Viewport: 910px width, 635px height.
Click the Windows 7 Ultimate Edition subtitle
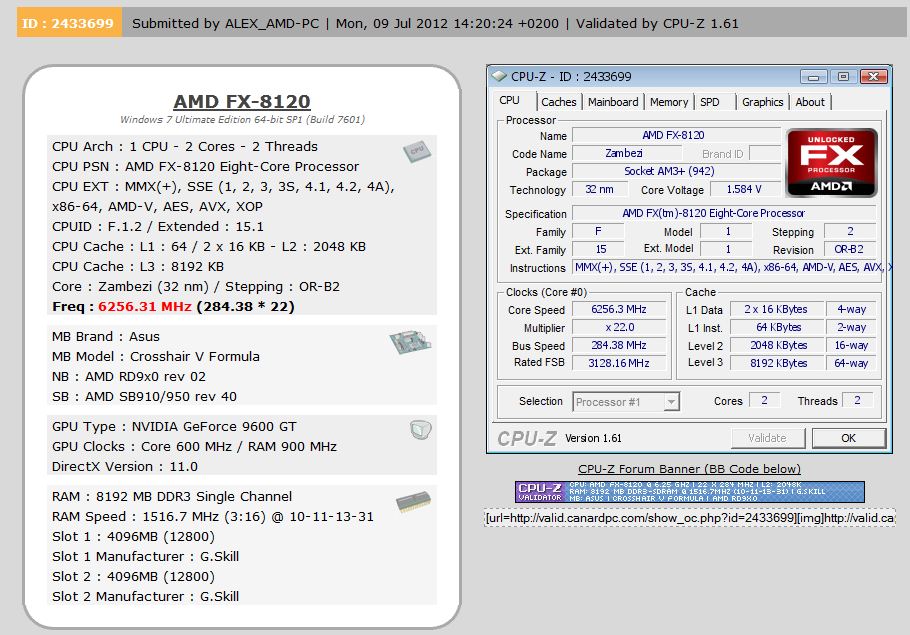242,120
